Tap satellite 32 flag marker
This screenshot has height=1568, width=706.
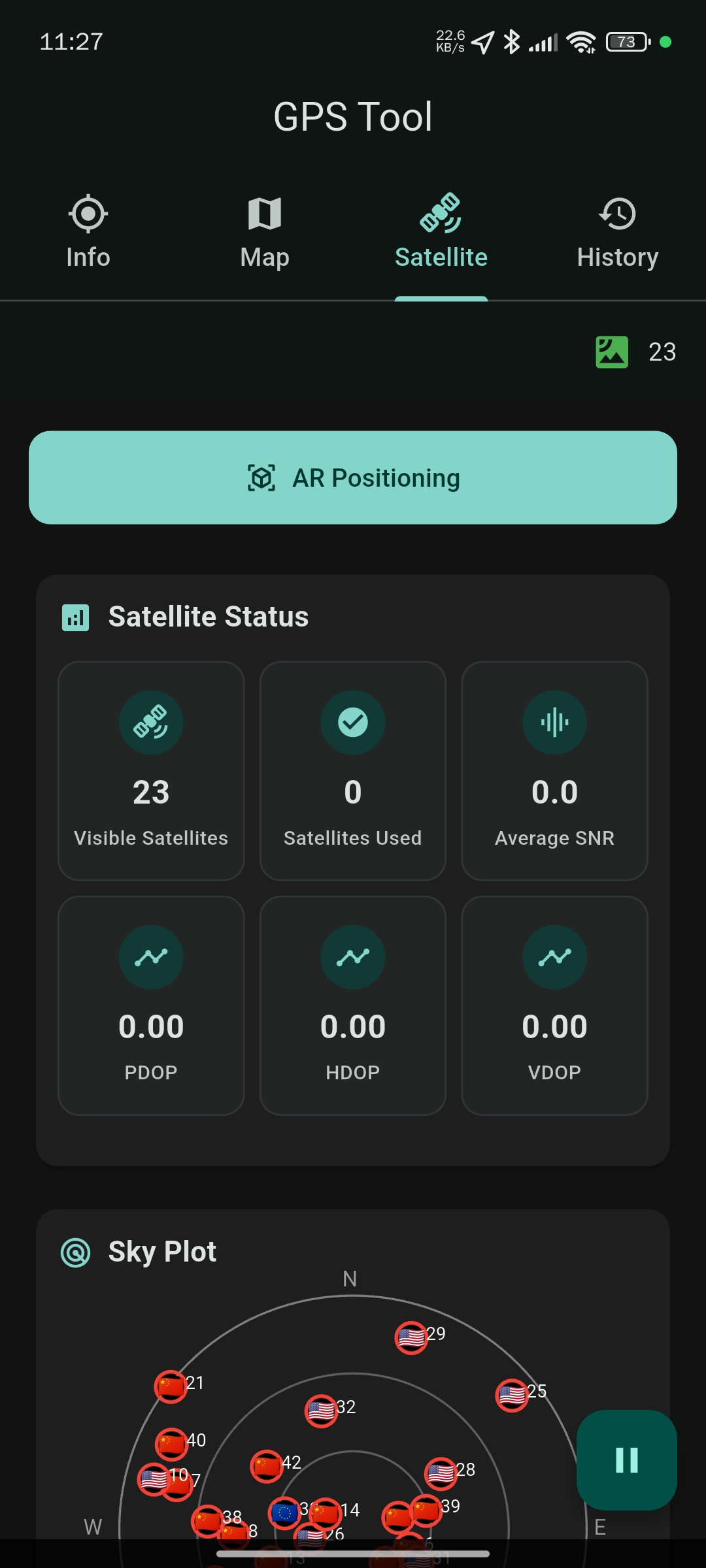[x=321, y=1411]
